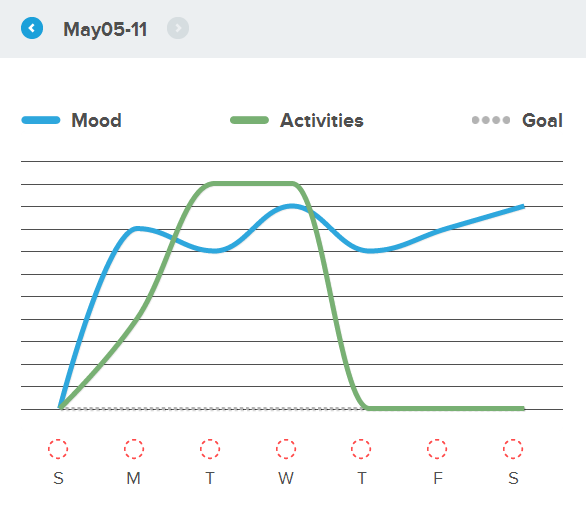
Task: Go to previous week with blue arrow
Action: [x=32, y=28]
